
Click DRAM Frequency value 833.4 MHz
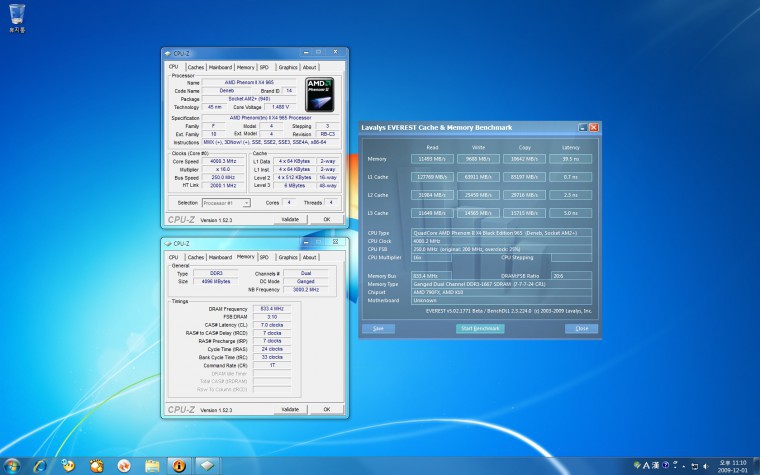click(272, 309)
